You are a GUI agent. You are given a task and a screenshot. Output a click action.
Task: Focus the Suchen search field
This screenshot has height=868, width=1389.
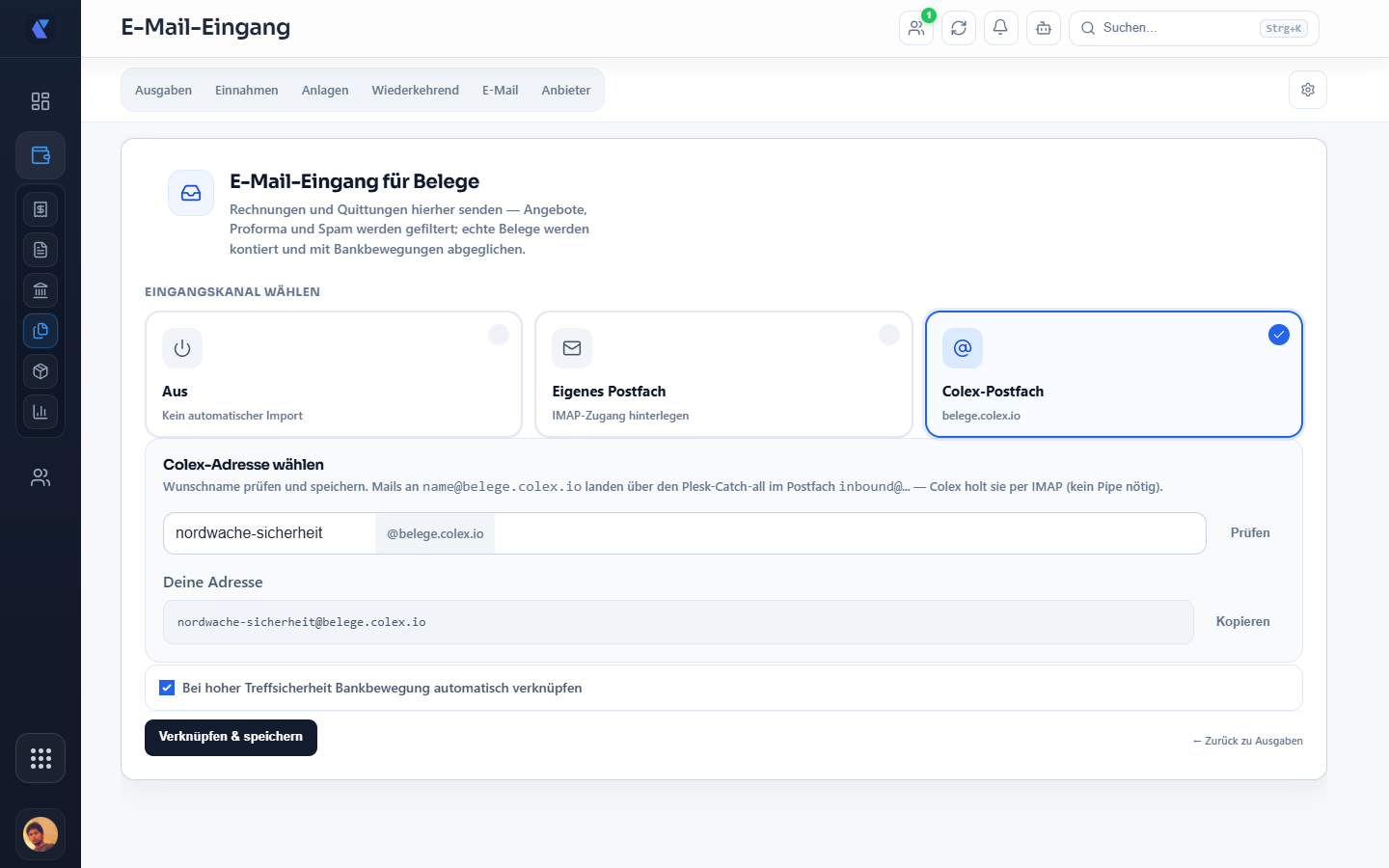point(1194,28)
